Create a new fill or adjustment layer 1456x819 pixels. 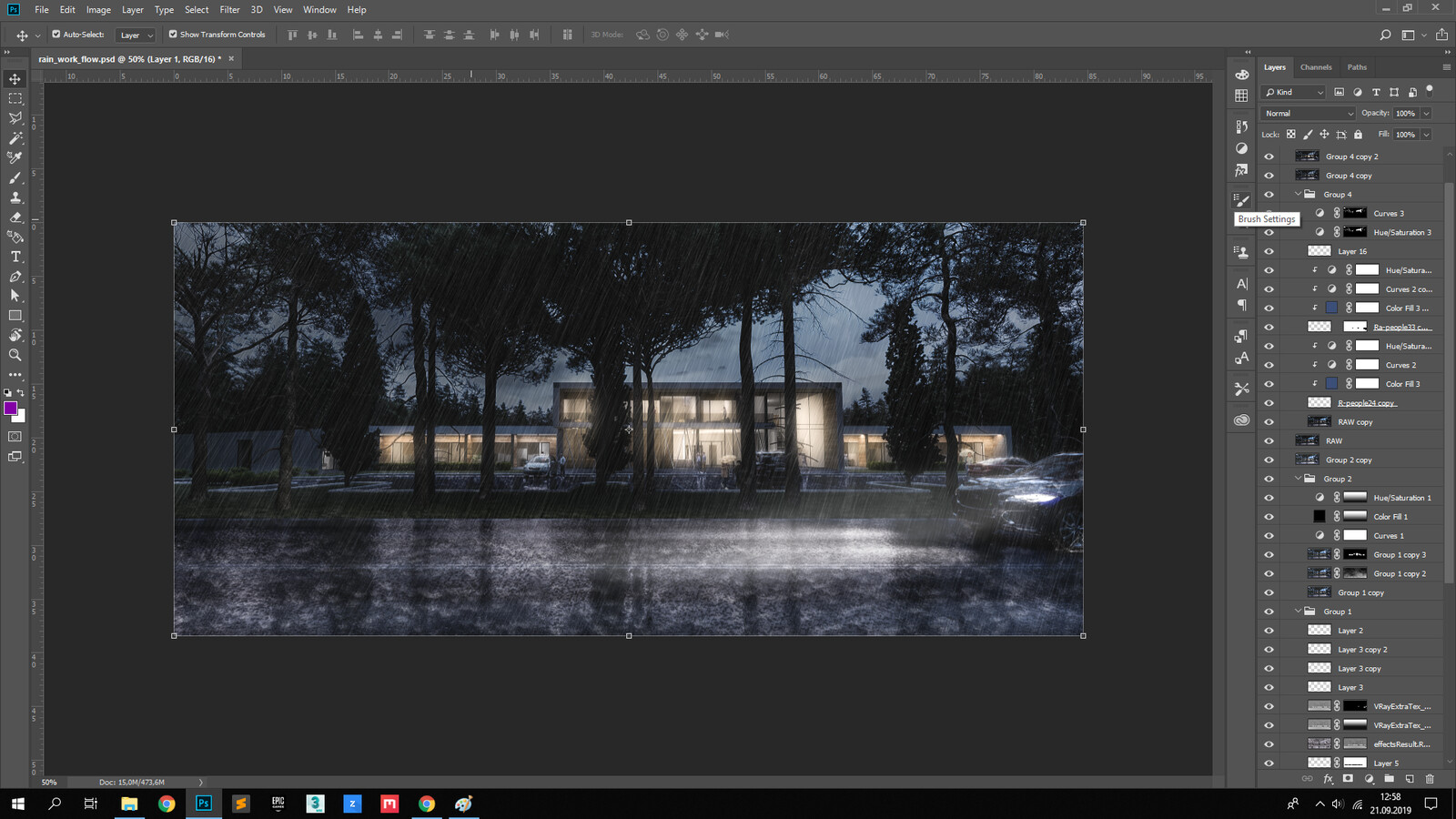(x=1369, y=779)
